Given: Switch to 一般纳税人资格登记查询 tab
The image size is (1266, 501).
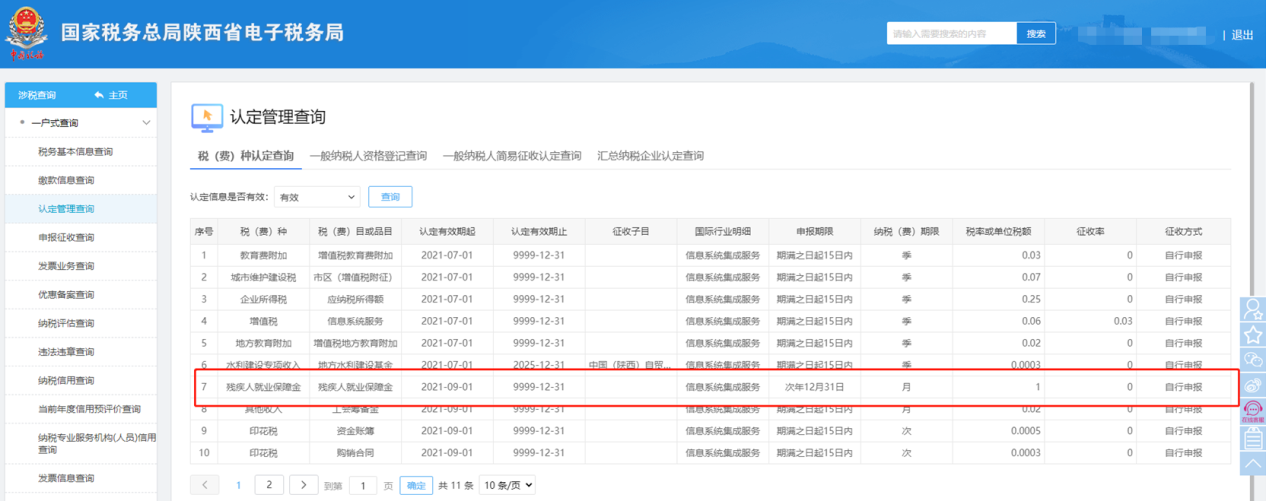Looking at the screenshot, I should coord(368,156).
